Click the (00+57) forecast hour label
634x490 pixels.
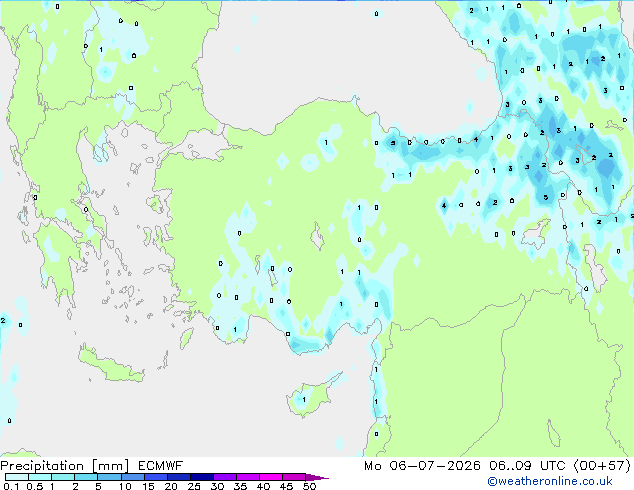[x=602, y=466]
